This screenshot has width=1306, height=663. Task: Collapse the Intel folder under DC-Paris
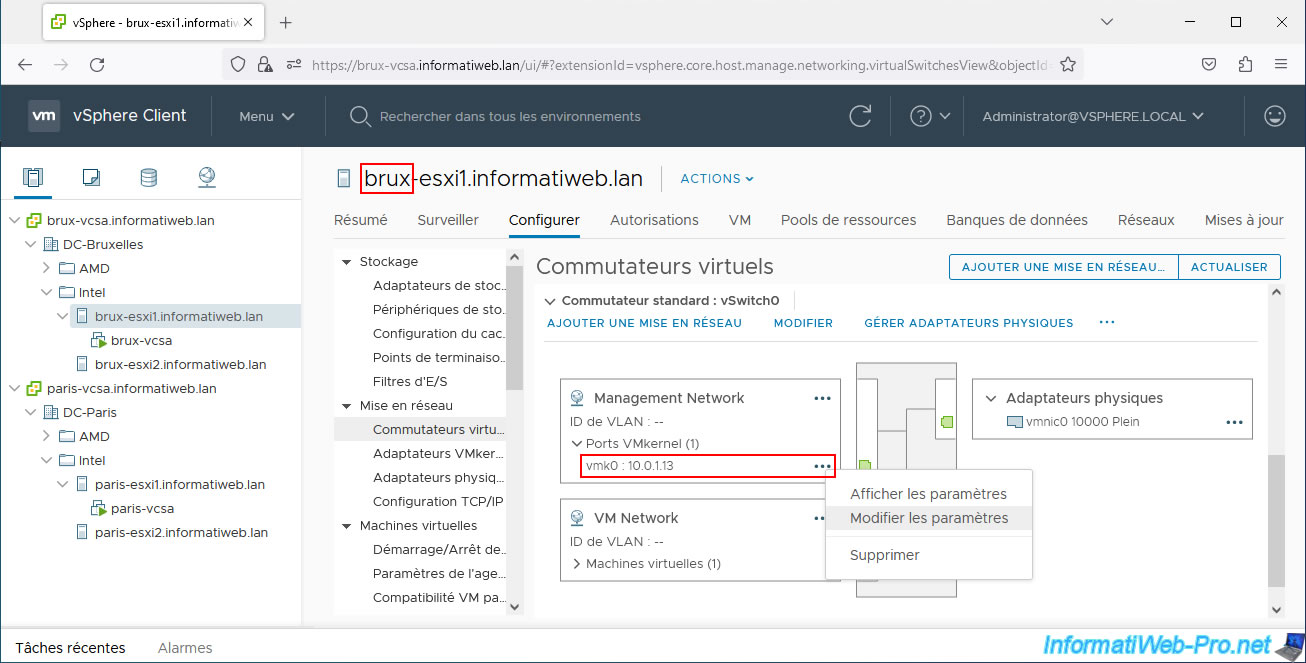[46, 460]
